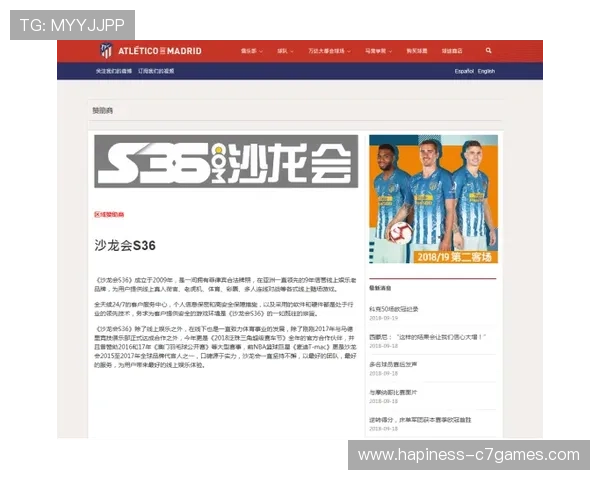This screenshot has height=480, width=600.
Task: Open the 购买球票 tickets menu item
Action: 417,51
